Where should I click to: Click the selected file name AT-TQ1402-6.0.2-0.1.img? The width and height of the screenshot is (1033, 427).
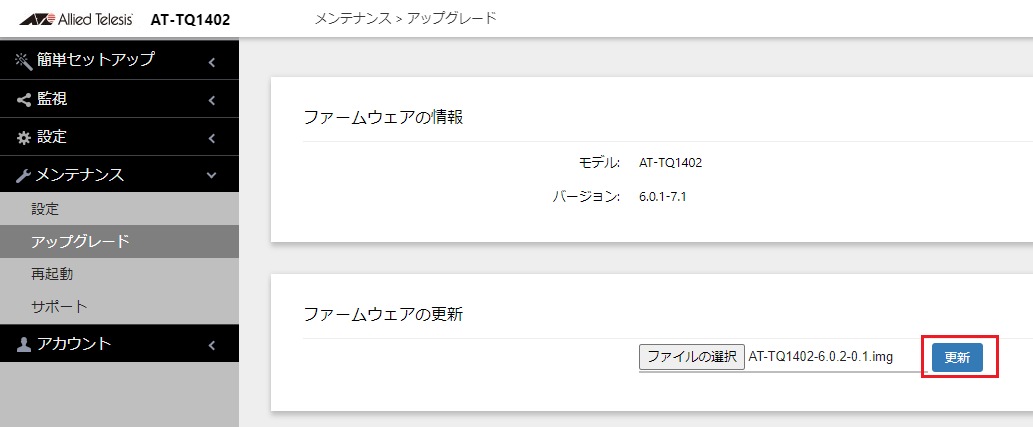[821, 356]
